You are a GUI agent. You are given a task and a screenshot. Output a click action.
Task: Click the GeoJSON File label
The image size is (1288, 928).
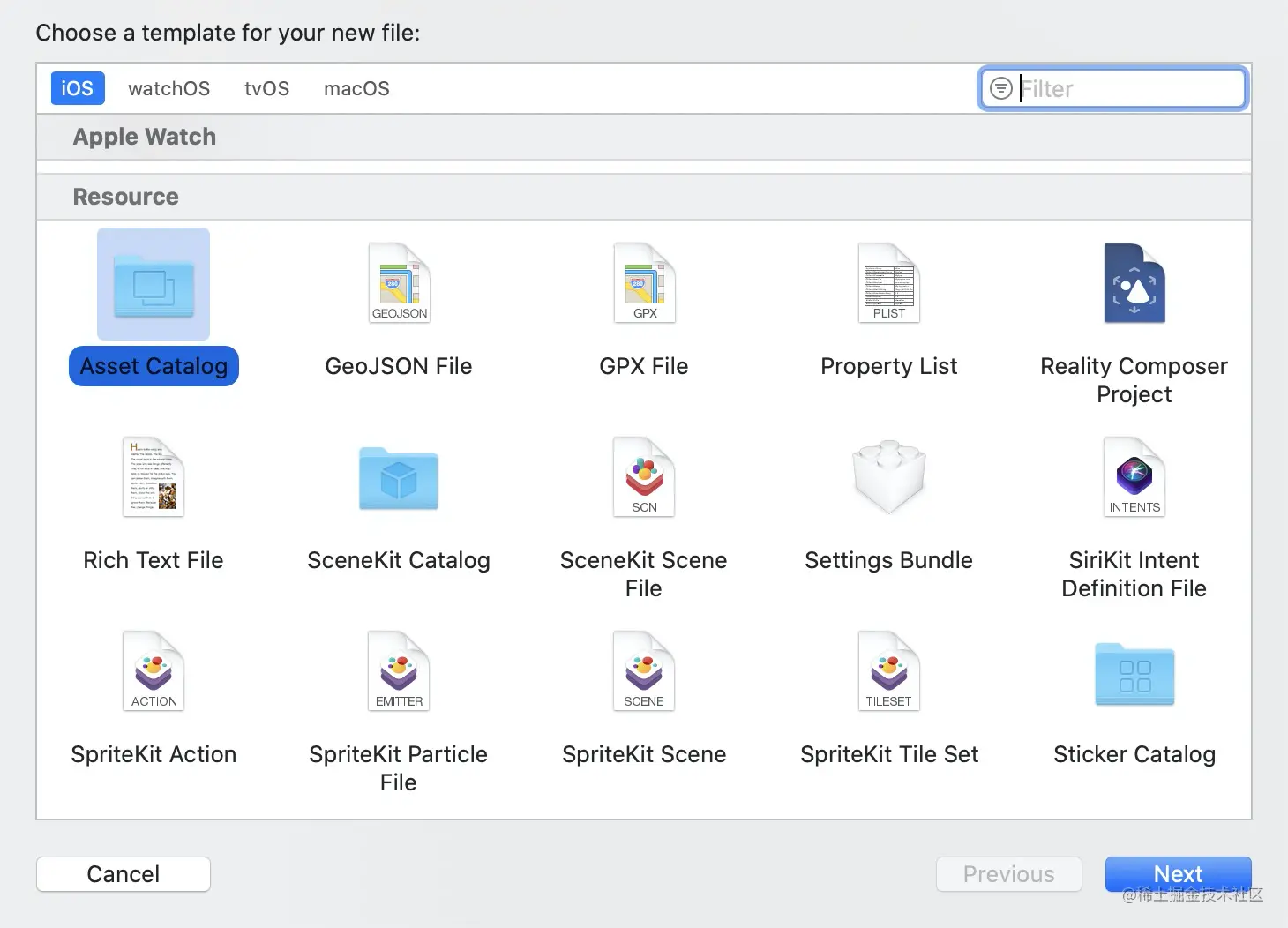(x=399, y=366)
